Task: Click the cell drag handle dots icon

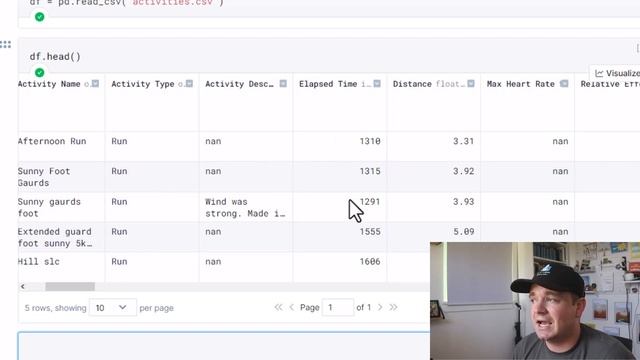Action: 5,44
